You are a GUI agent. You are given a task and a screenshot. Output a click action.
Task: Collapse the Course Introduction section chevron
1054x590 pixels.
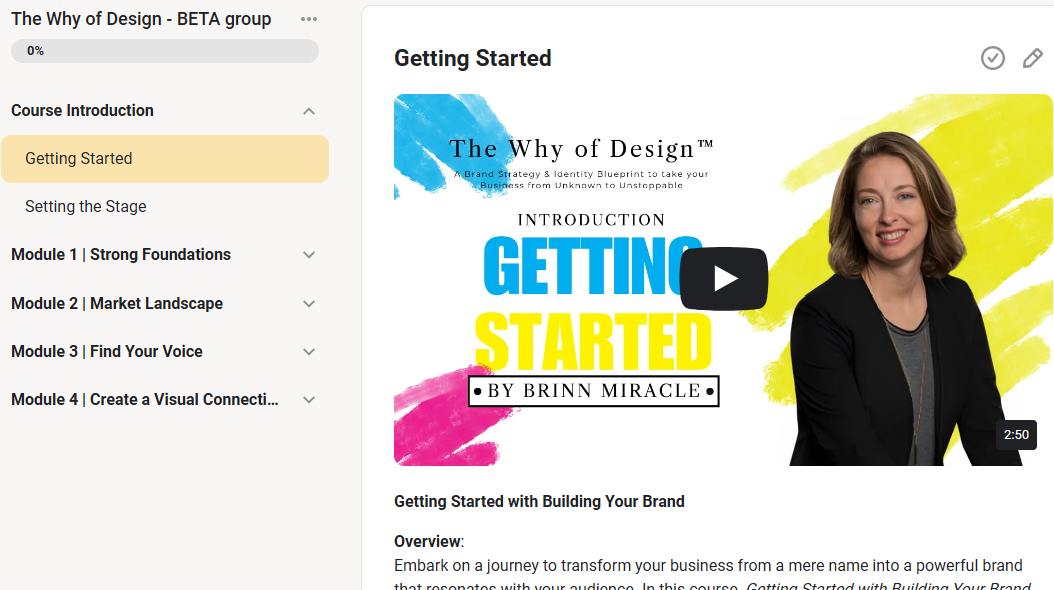[309, 111]
